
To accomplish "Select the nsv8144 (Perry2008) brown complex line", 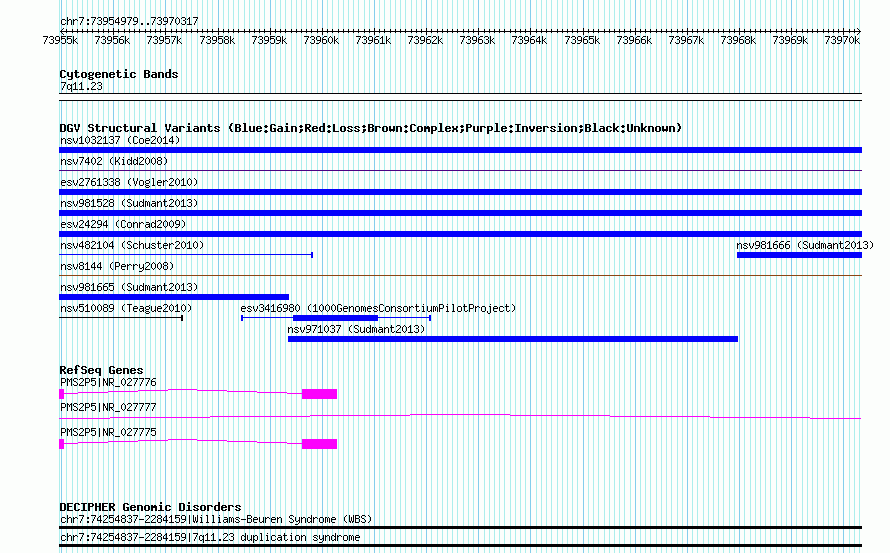I will pos(460,276).
